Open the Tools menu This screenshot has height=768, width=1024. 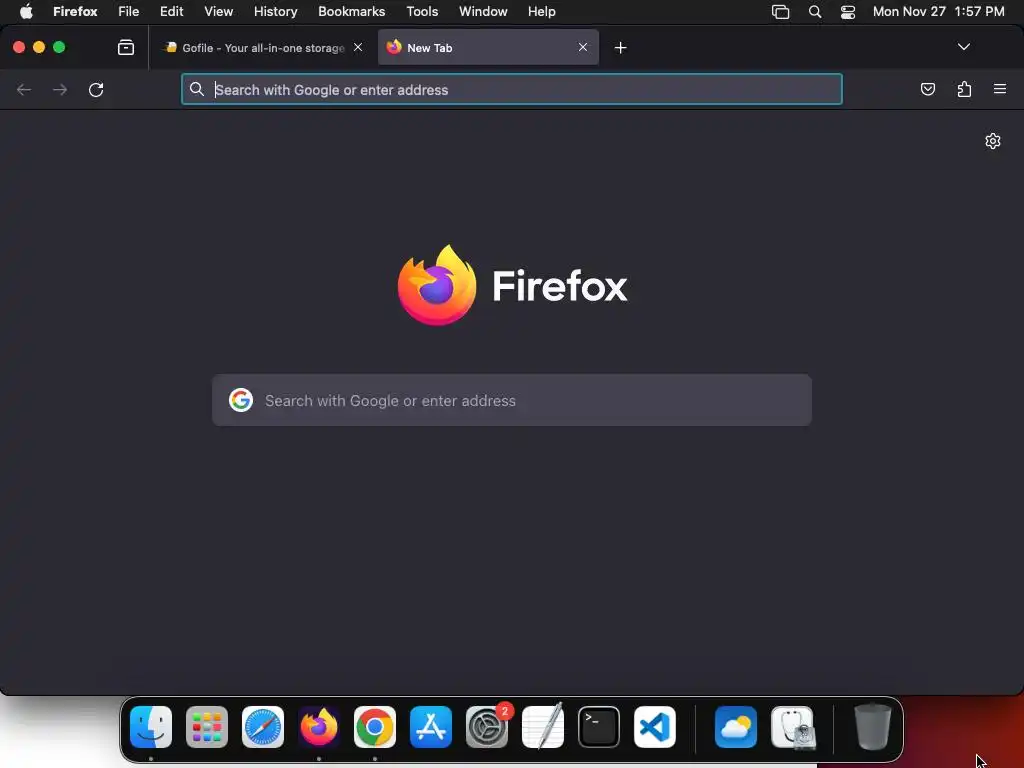tap(422, 12)
